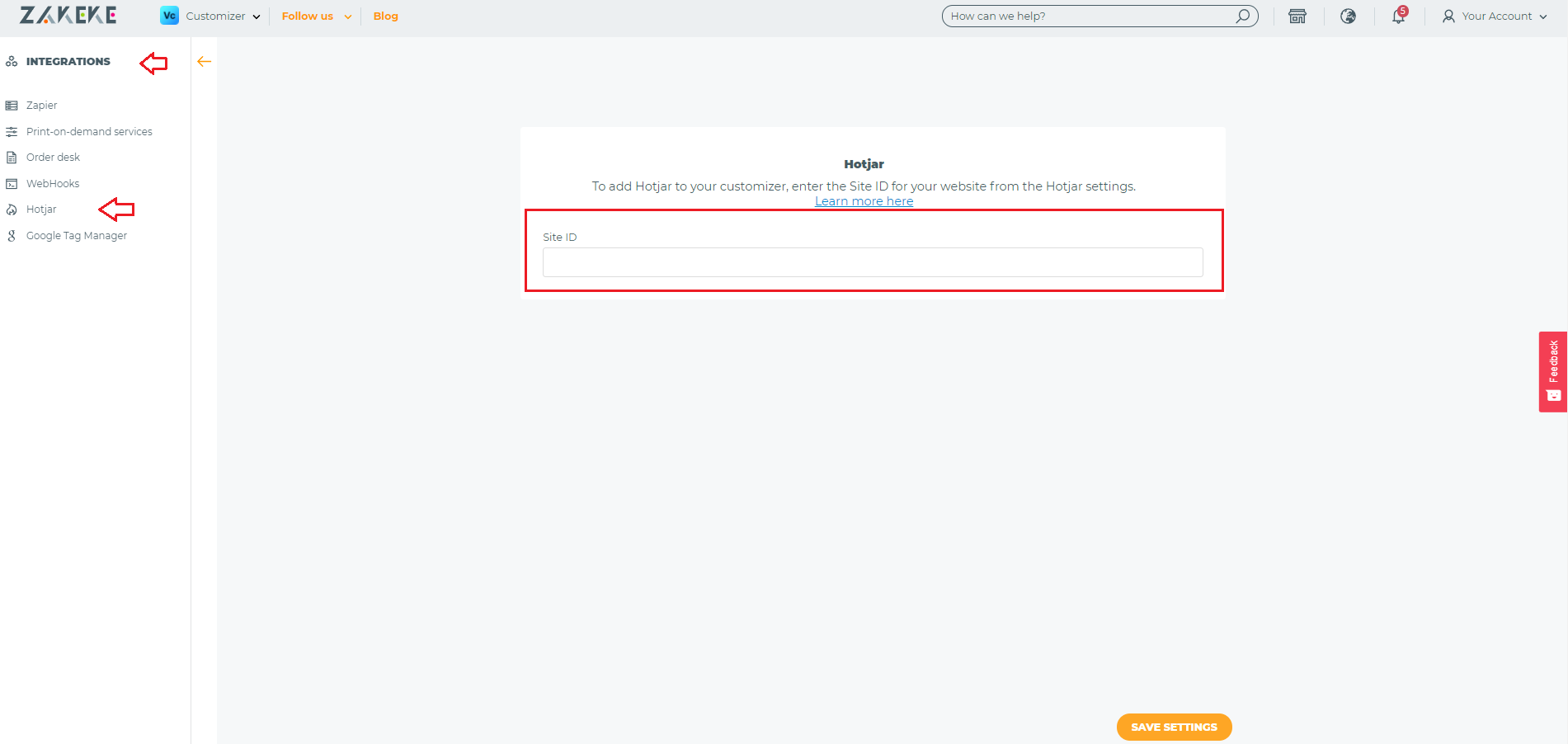The image size is (1568, 744).
Task: Click the search magnifier icon
Action: [x=1242, y=16]
